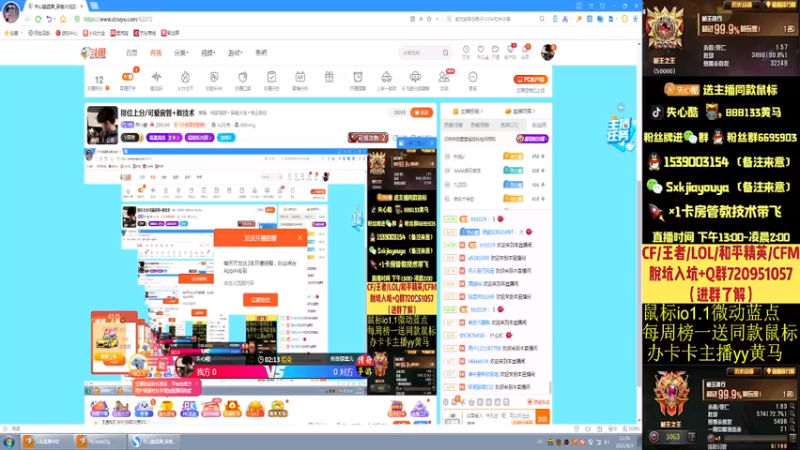This screenshot has width=800, height=450.
Task: Expand the 视频 dropdown menu
Action: tap(208, 53)
